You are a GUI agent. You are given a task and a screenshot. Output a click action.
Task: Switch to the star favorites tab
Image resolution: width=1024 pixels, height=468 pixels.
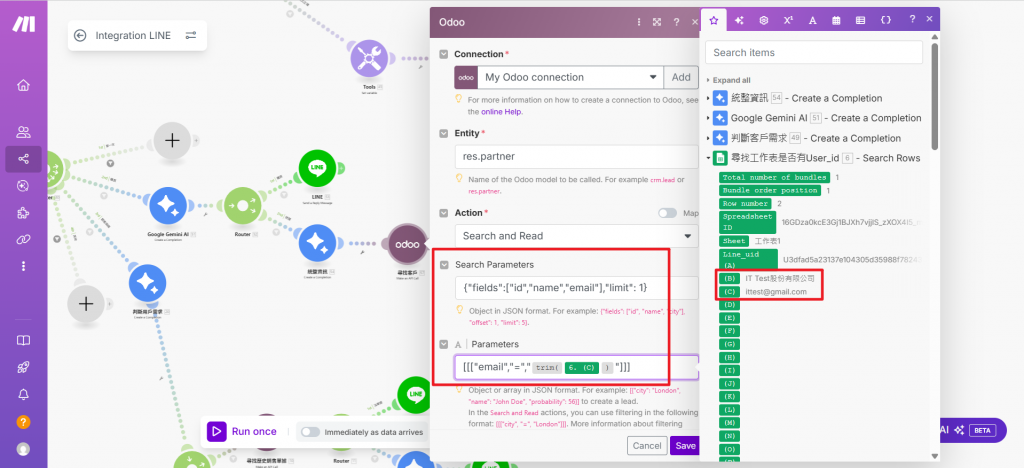pos(714,20)
